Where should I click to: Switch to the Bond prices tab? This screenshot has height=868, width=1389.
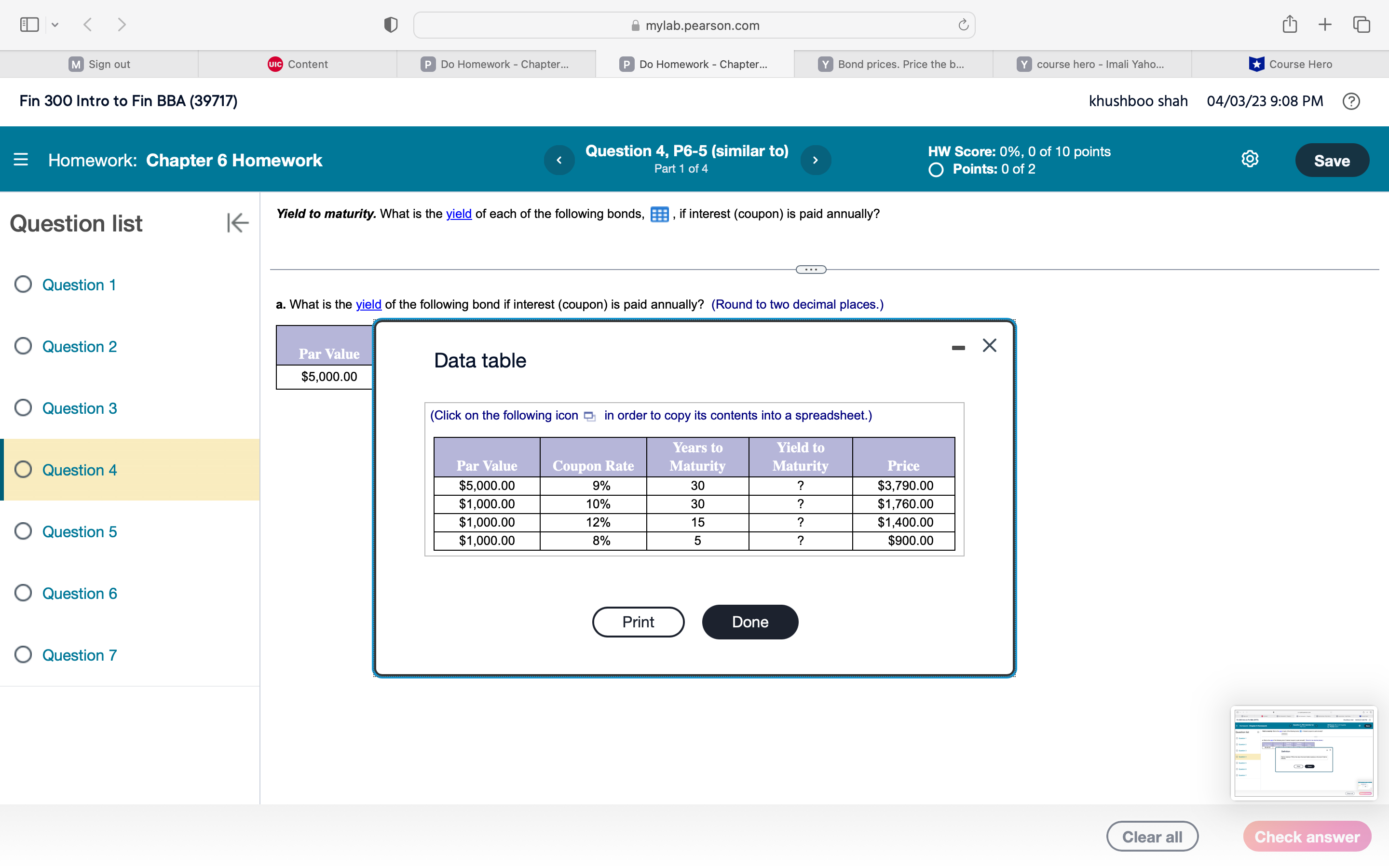893,64
